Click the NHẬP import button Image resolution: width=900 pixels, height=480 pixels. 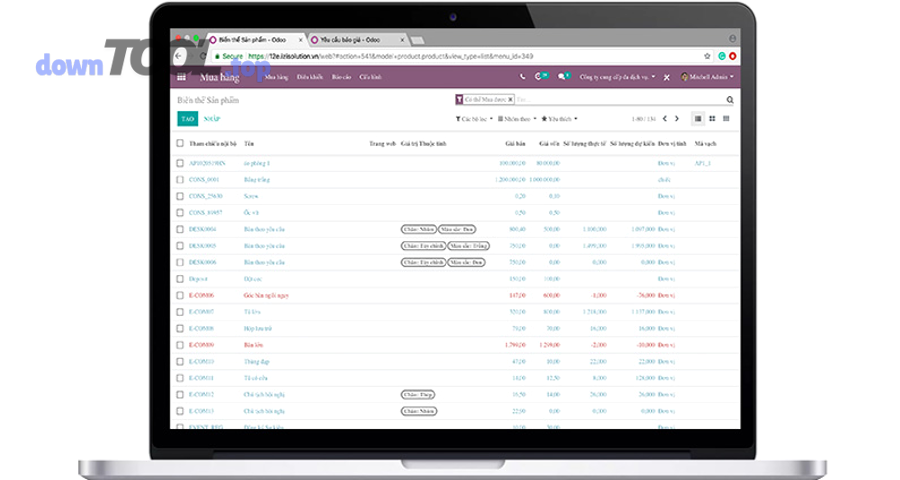211,119
